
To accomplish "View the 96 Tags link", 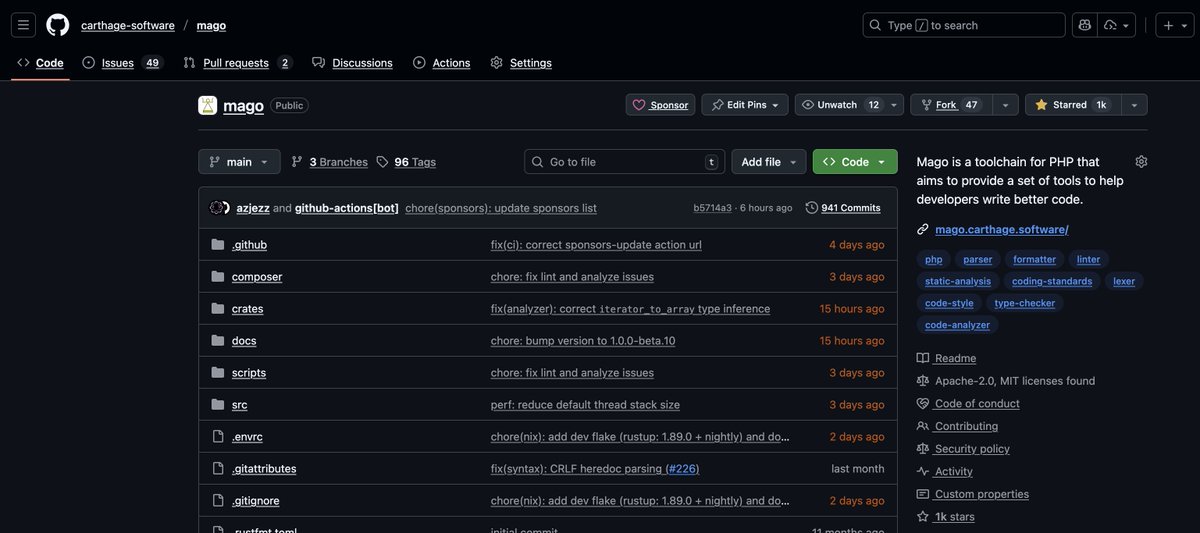I will point(406,162).
